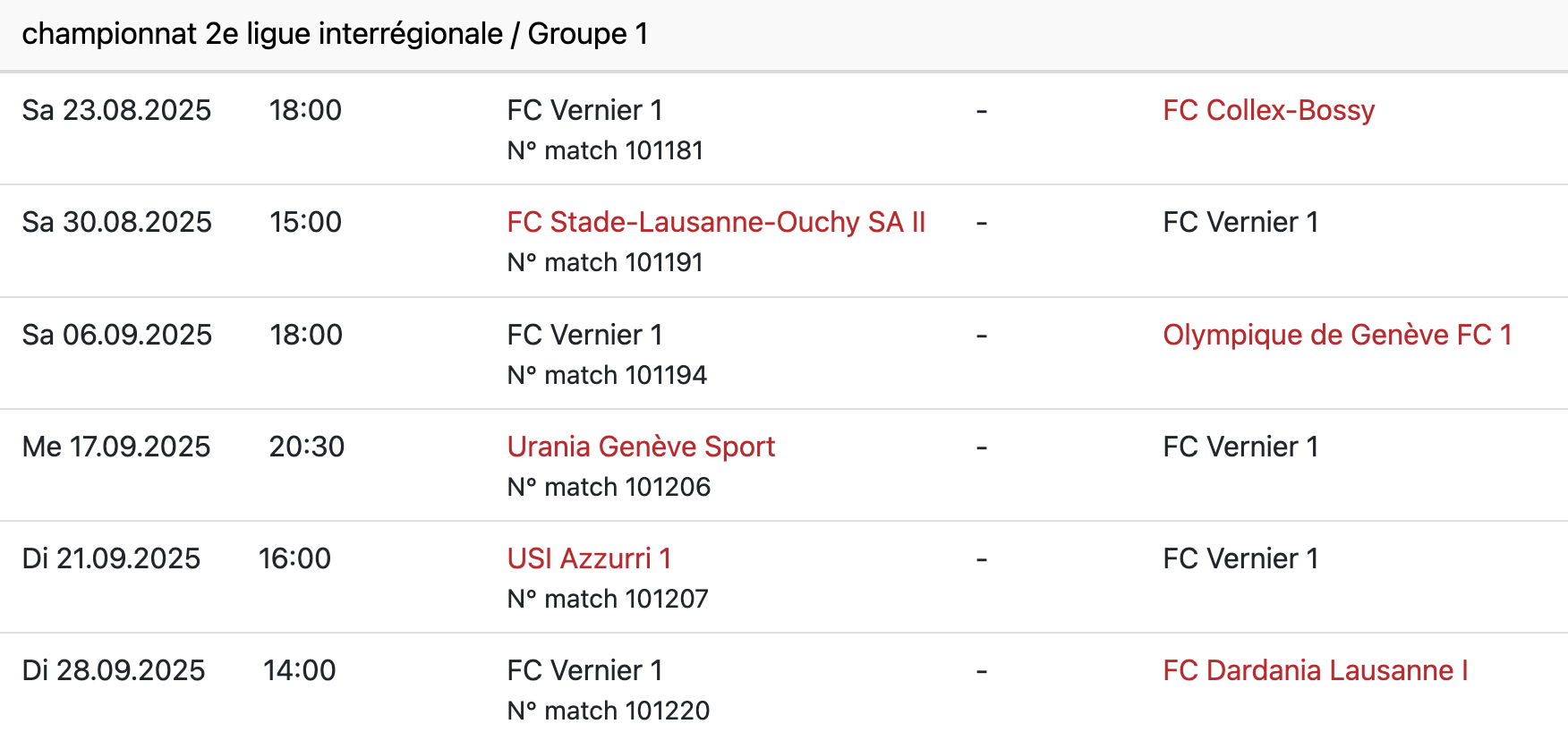Open the FC Dardania Lausanne I link

point(1315,670)
